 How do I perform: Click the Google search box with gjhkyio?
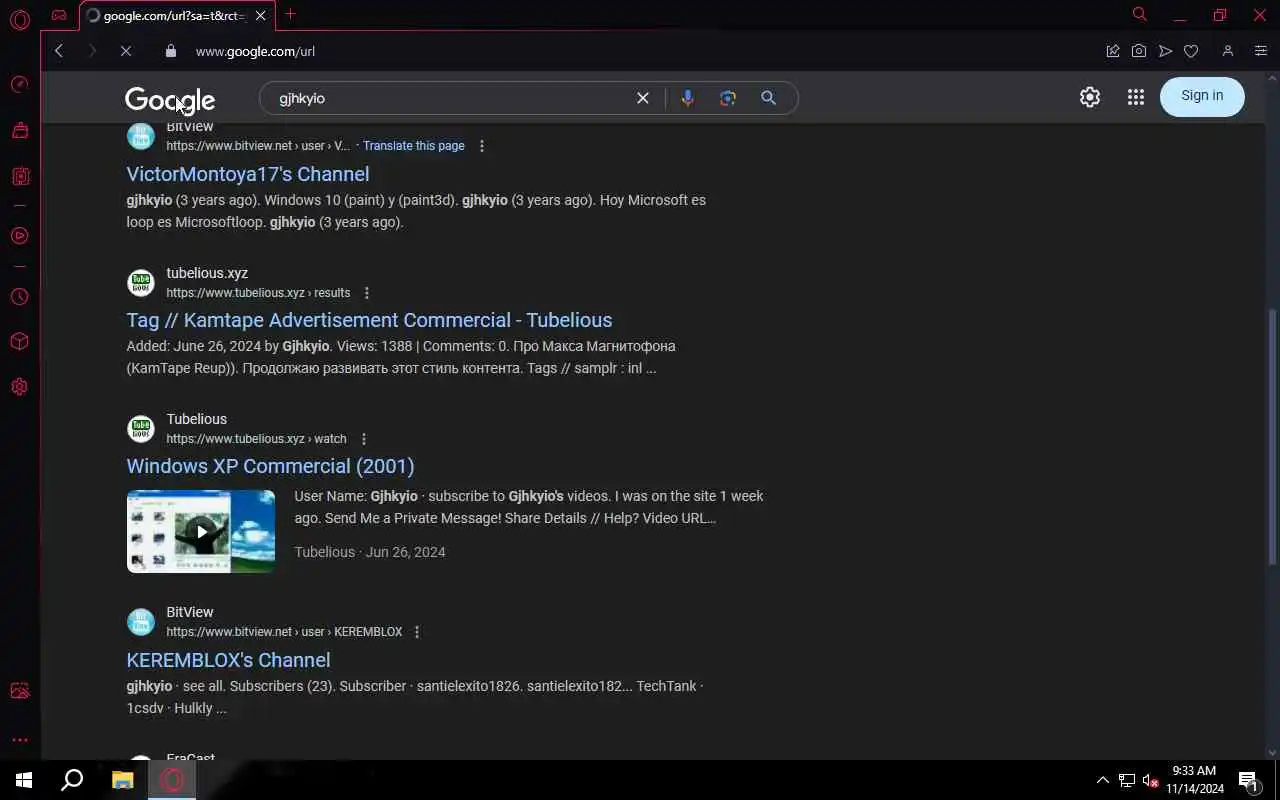tap(450, 98)
